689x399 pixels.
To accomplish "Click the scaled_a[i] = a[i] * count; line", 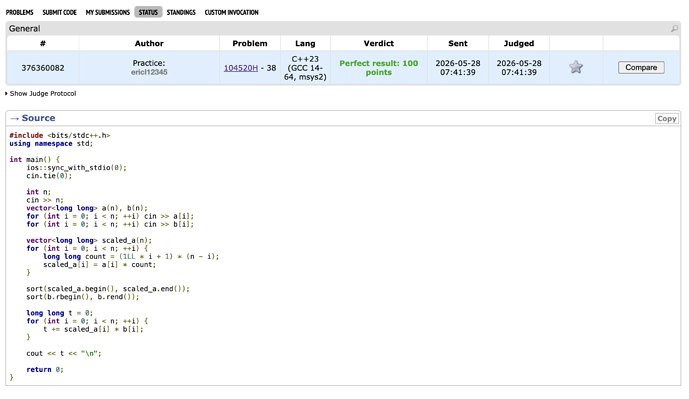I will [99, 265].
